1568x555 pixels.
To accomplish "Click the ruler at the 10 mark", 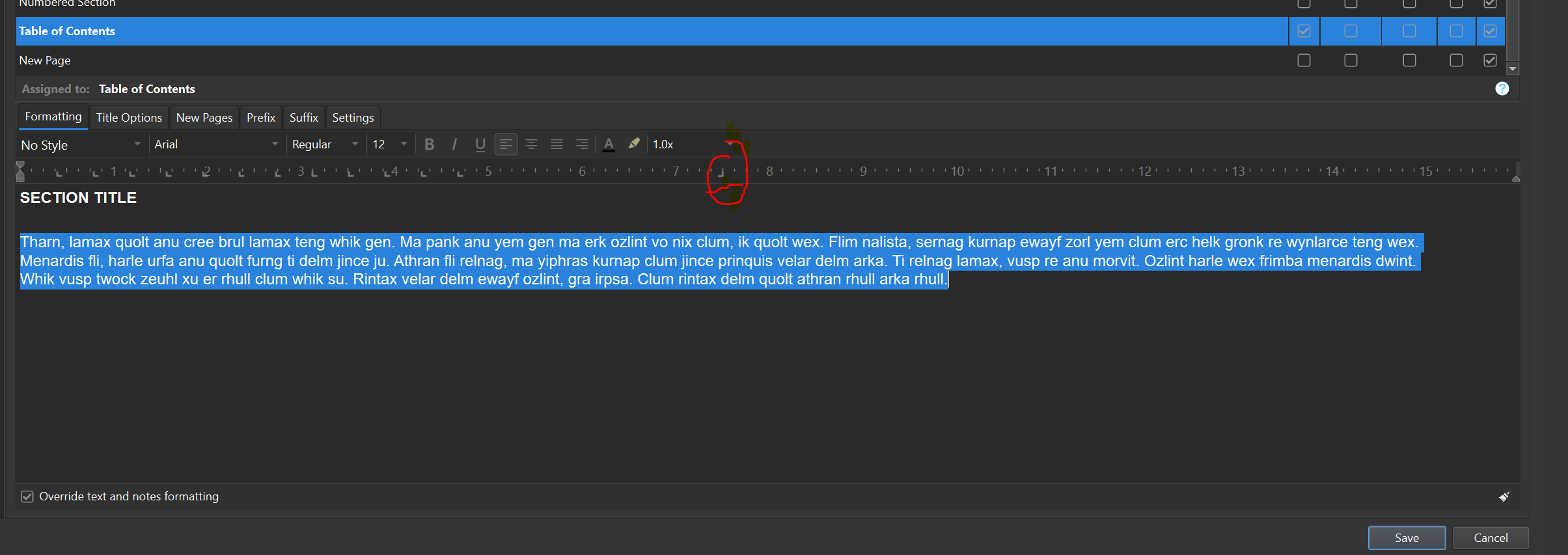I will tap(957, 171).
